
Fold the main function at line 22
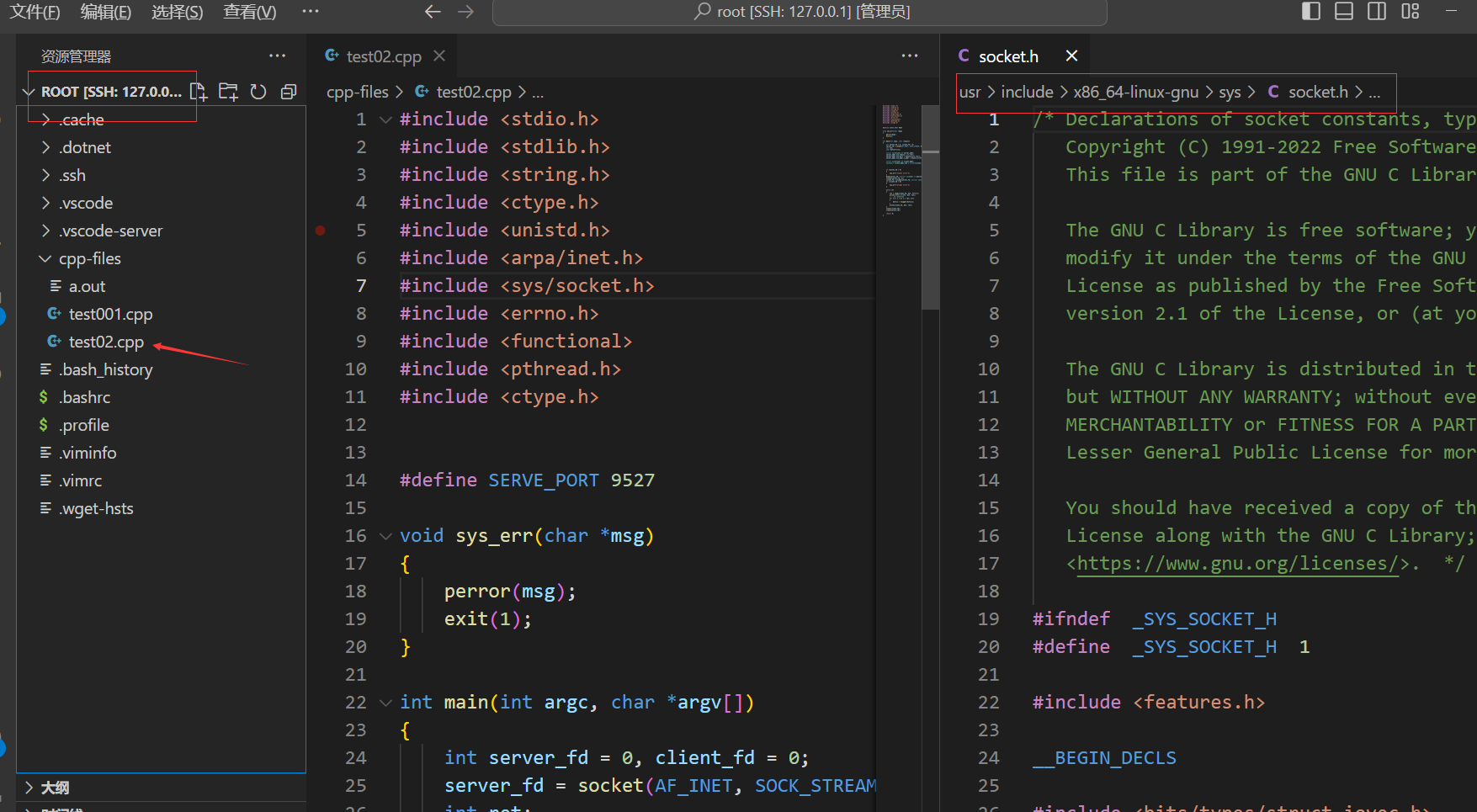tap(385, 703)
